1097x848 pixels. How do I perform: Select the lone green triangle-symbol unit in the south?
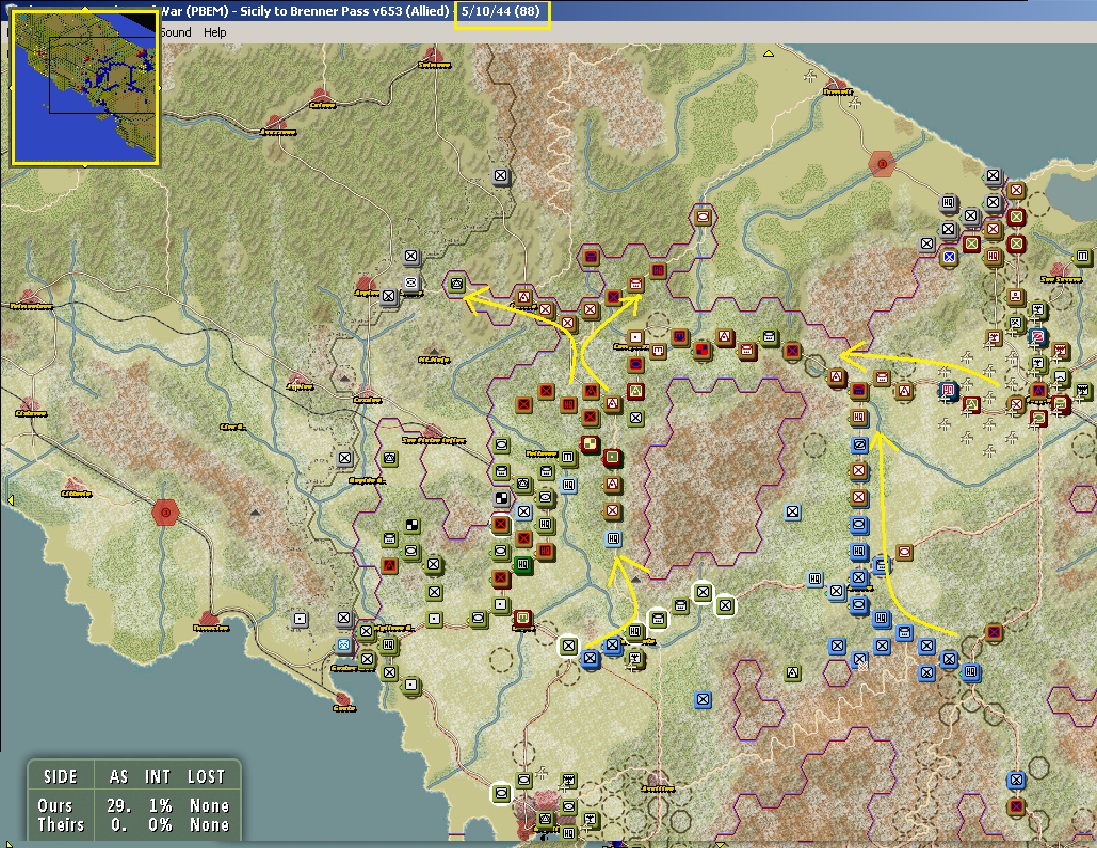tap(792, 672)
